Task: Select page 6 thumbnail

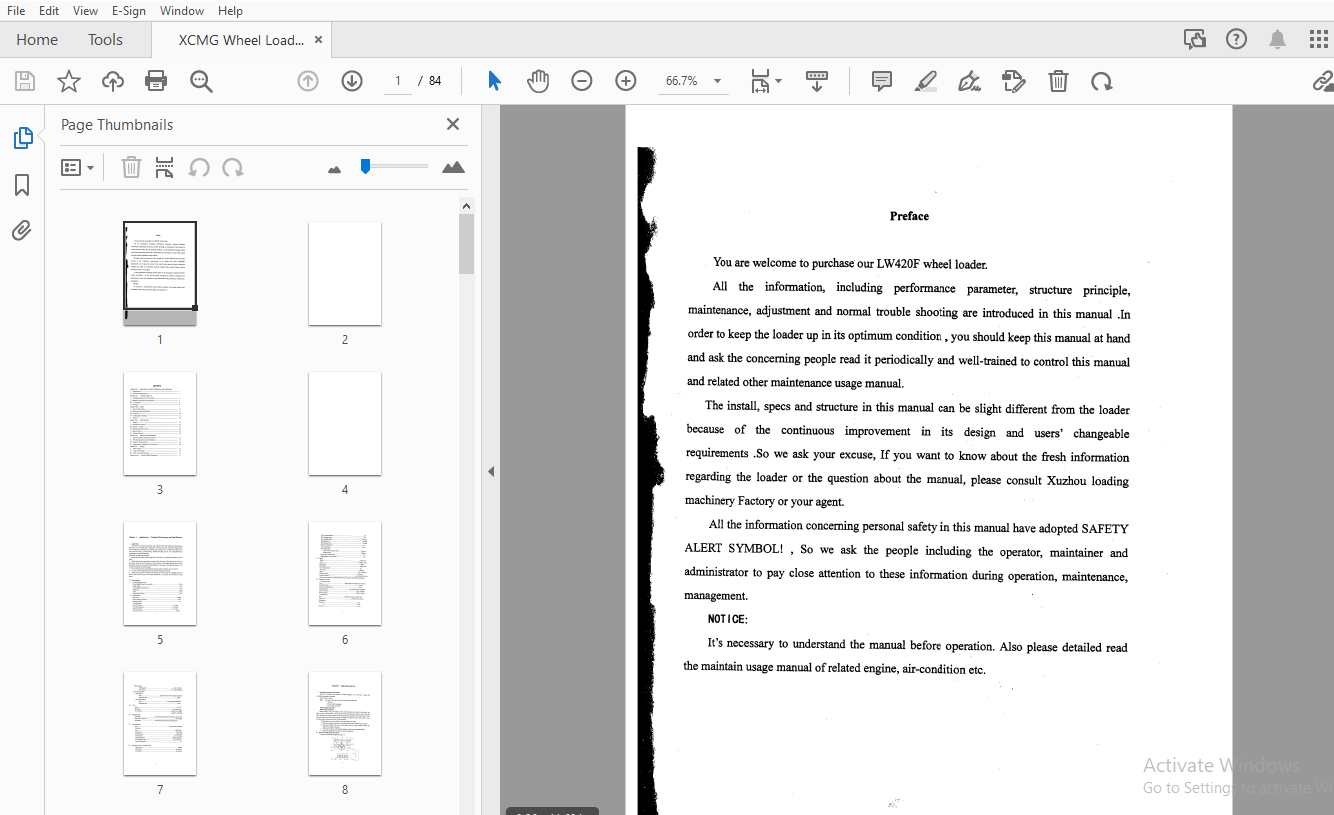Action: click(x=345, y=573)
